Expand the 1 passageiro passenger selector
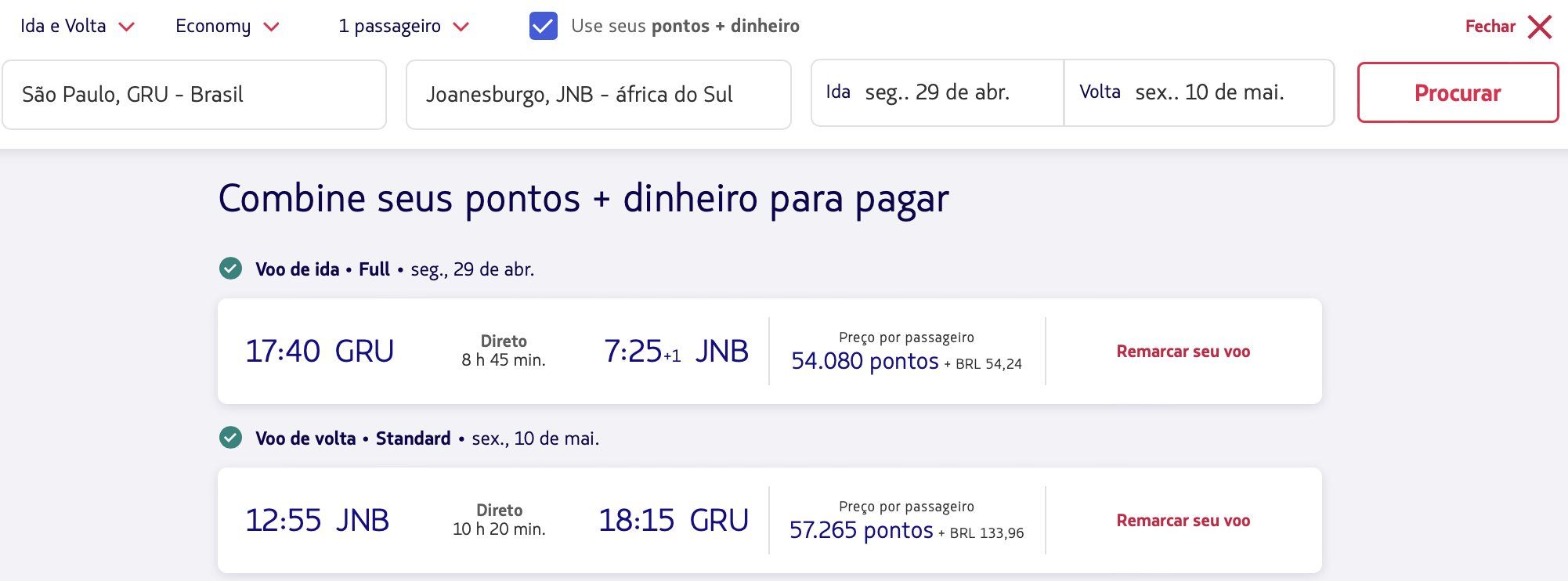The height and width of the screenshot is (581, 1568). (x=403, y=26)
